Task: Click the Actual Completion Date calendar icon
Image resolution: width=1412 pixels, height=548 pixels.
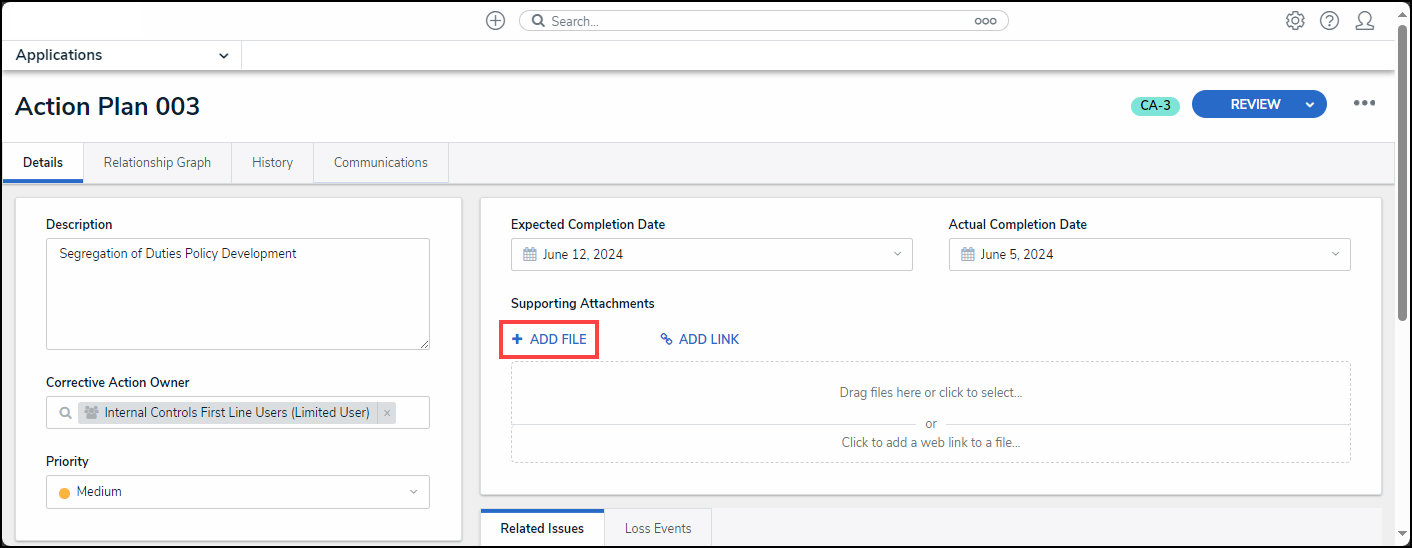Action: pyautogui.click(x=968, y=255)
